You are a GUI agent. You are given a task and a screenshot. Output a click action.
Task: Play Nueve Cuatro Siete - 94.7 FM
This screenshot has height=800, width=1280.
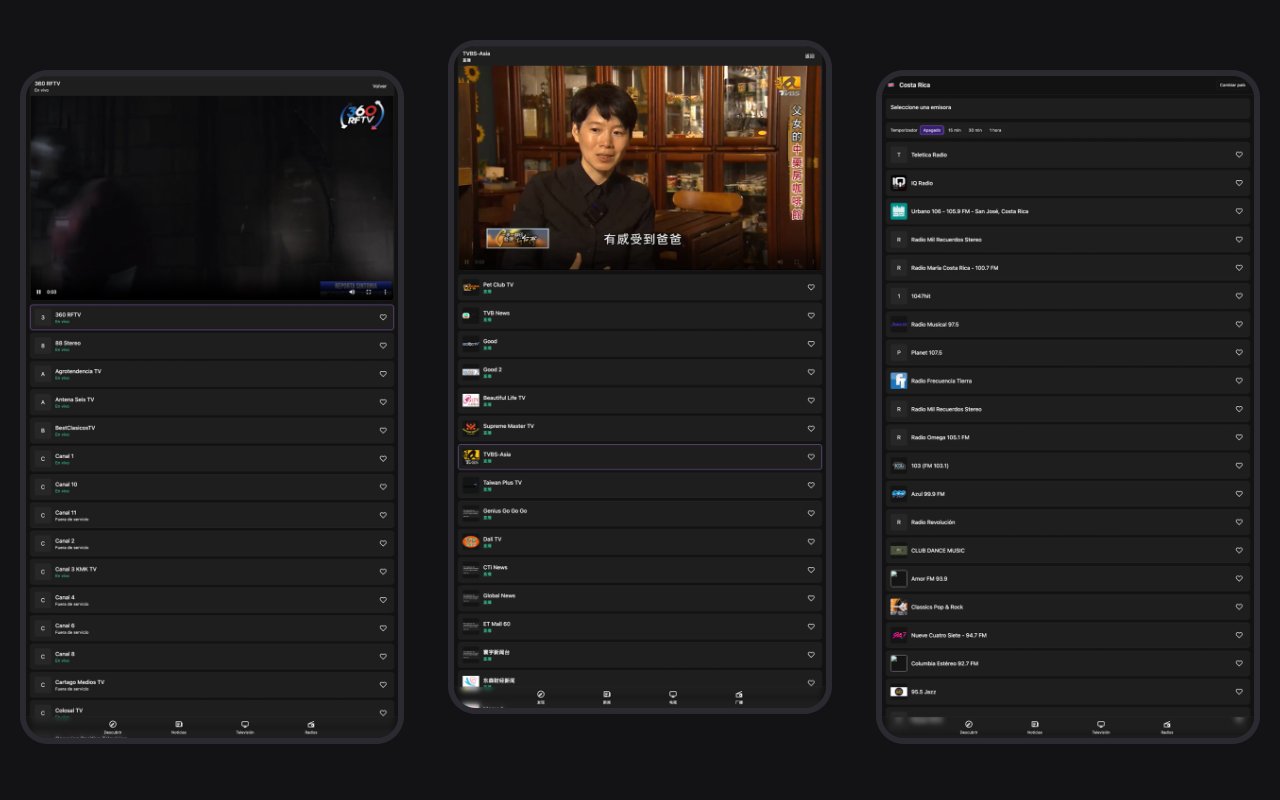tap(1068, 635)
